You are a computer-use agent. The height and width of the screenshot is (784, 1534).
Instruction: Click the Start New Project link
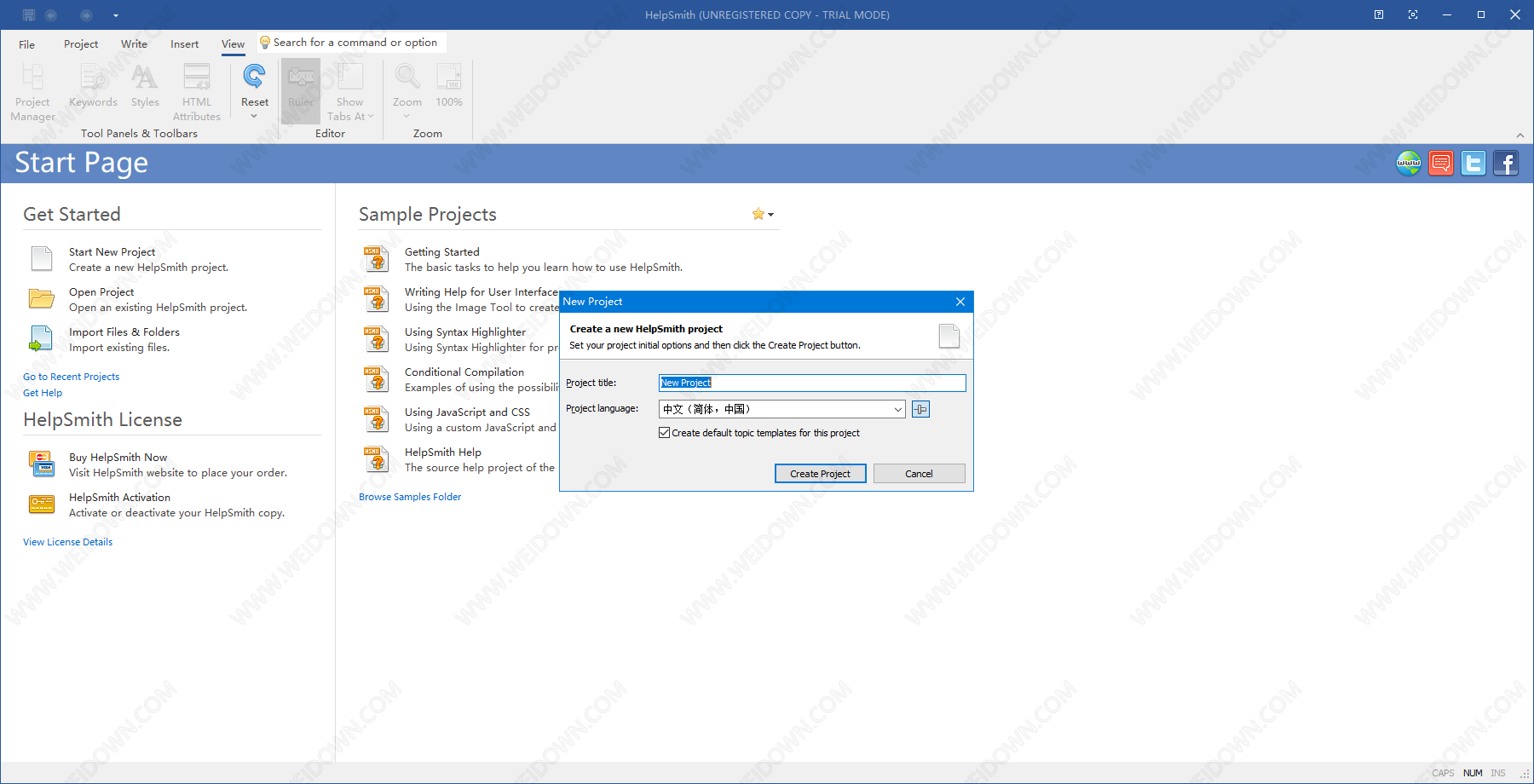coord(112,252)
